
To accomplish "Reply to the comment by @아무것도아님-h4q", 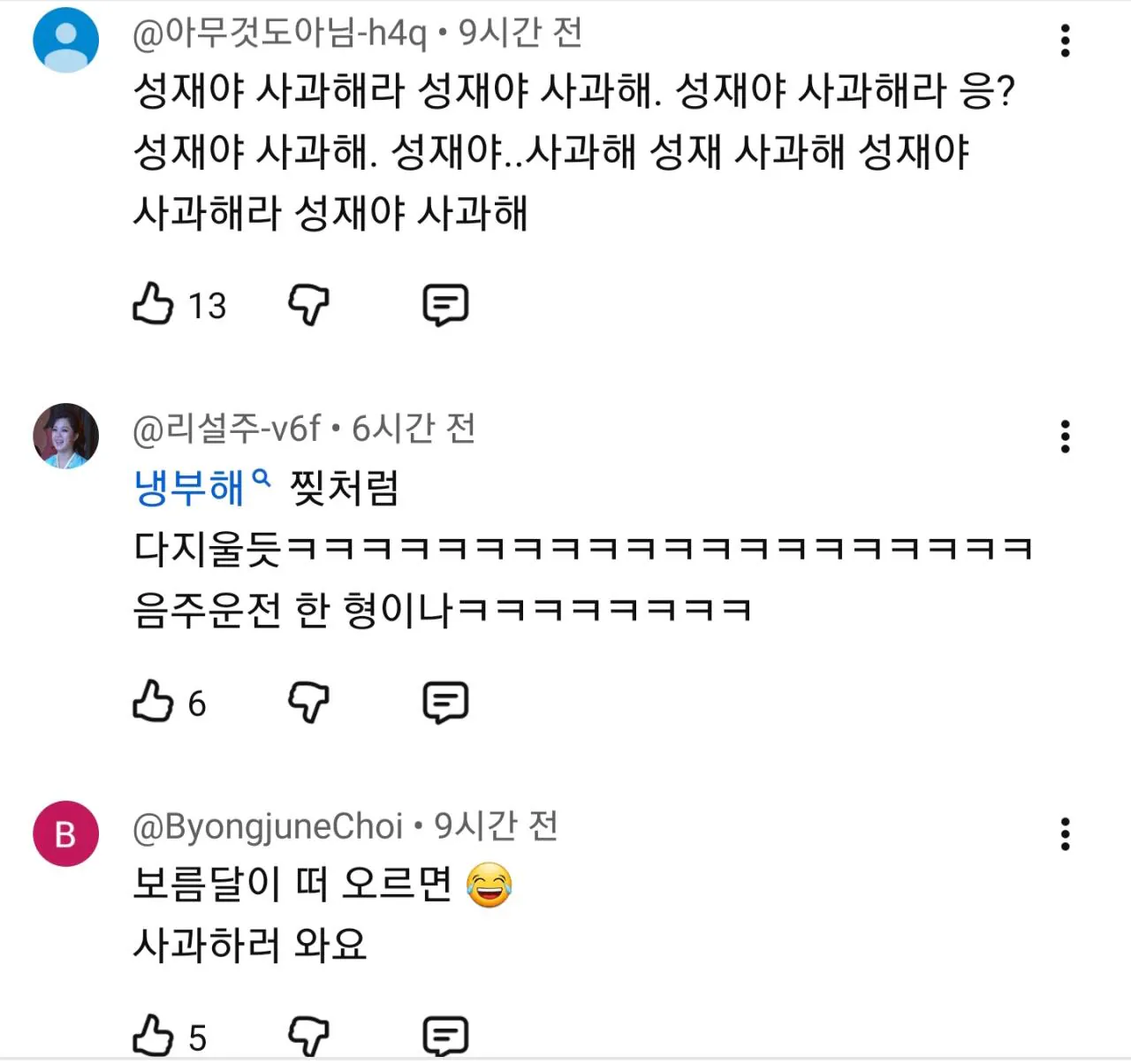I will click(445, 305).
